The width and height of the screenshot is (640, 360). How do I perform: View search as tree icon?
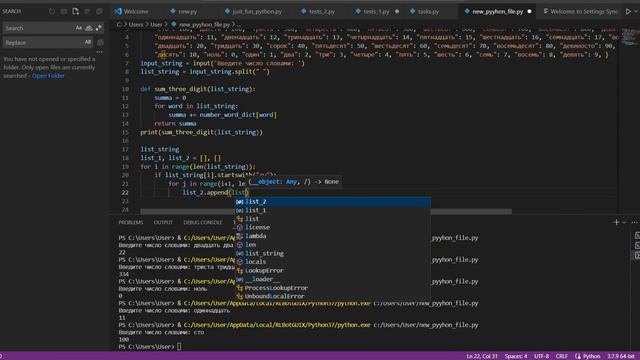point(87,11)
